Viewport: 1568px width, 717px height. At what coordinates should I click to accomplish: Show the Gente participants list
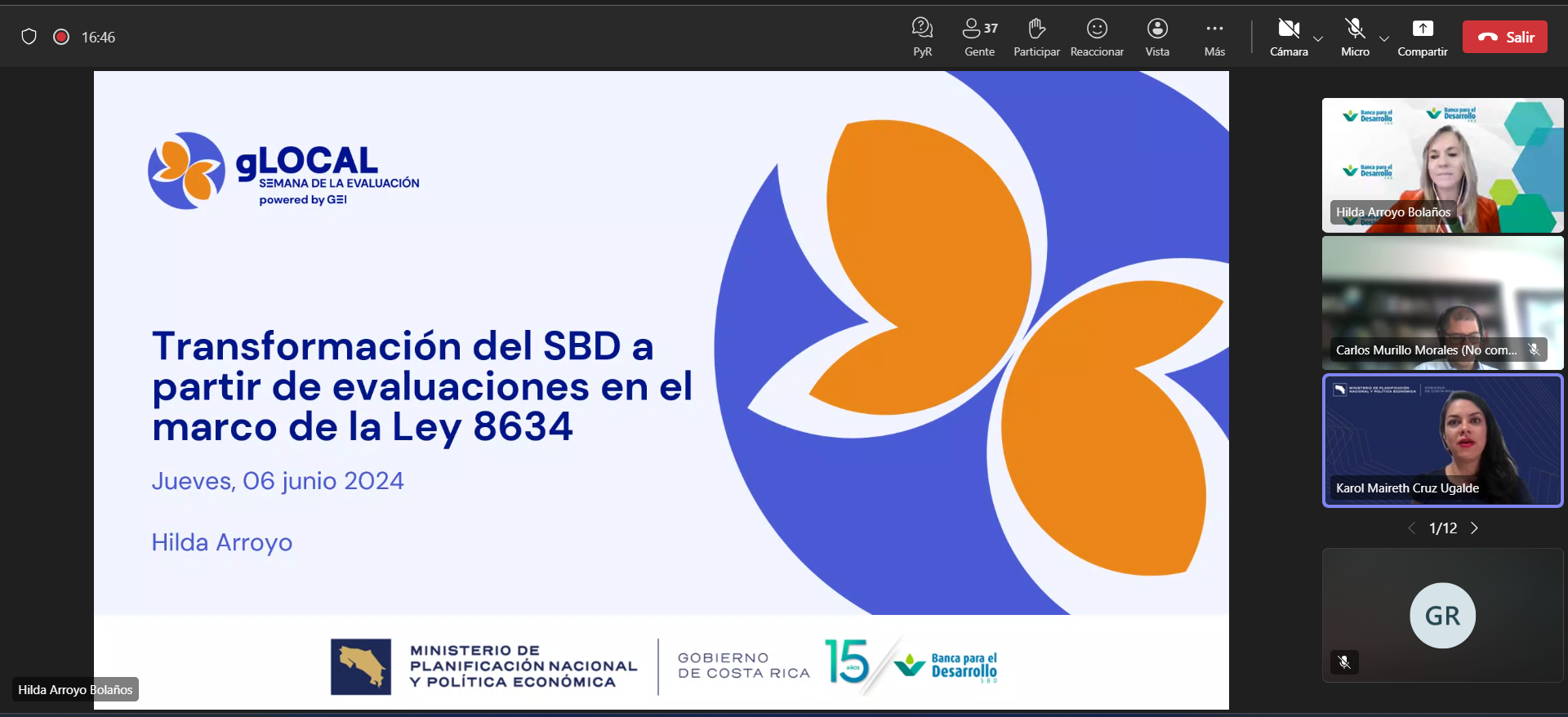[x=979, y=37]
